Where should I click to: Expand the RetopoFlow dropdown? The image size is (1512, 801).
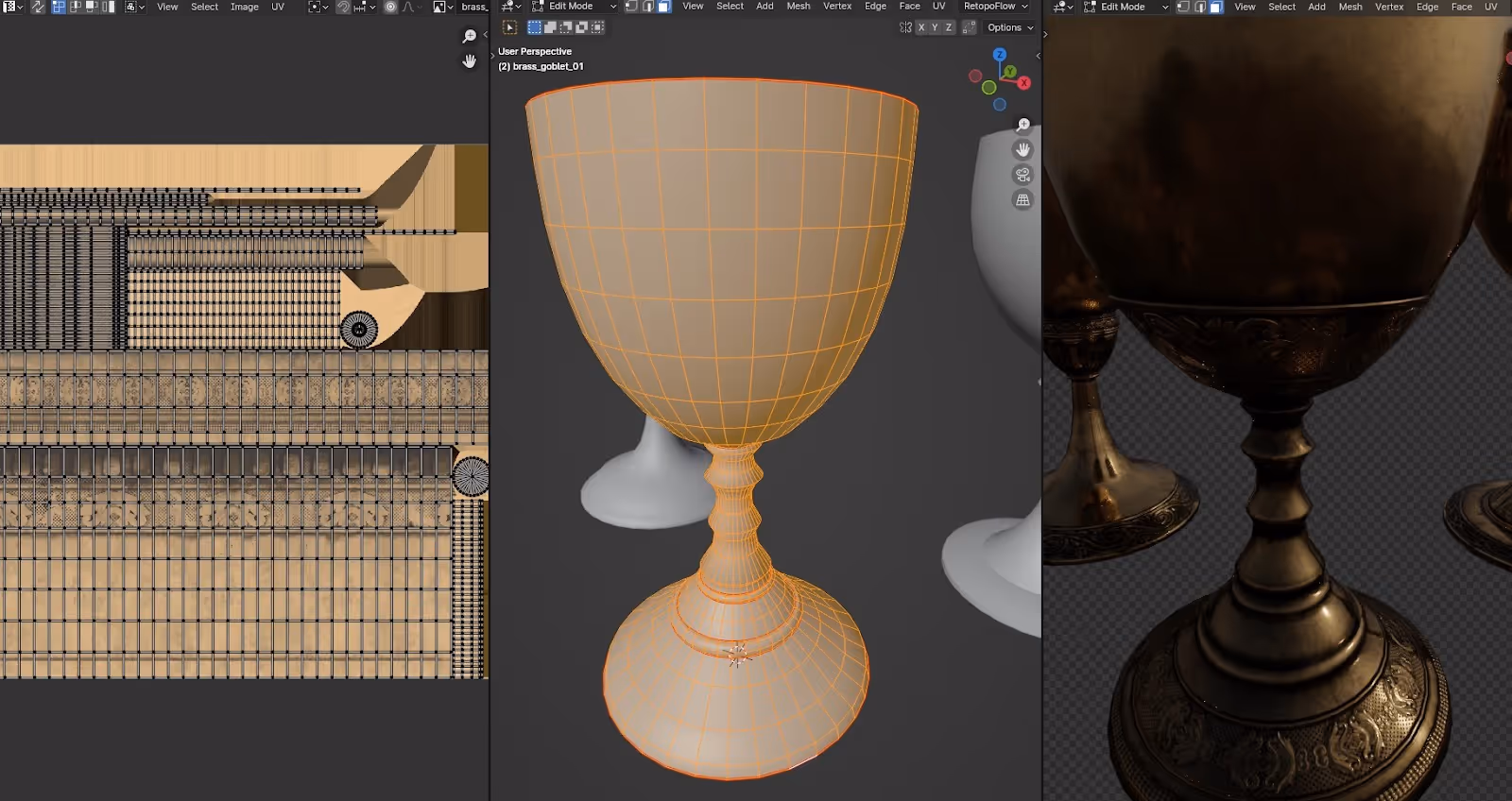(x=996, y=7)
